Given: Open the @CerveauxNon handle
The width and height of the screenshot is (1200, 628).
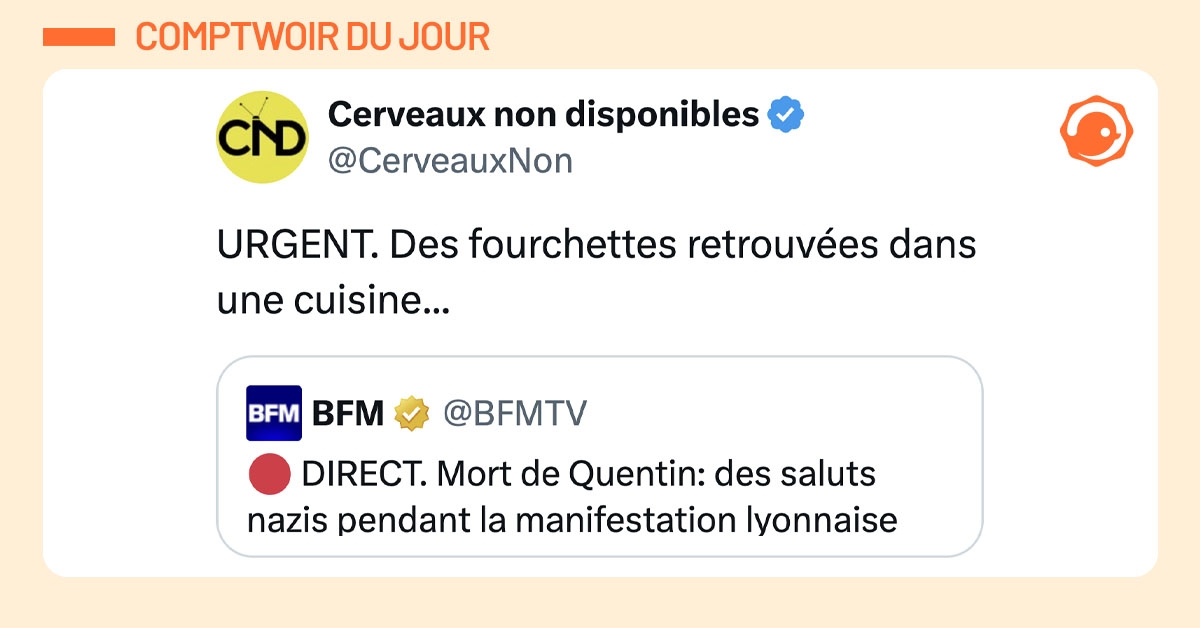Looking at the screenshot, I should pos(450,161).
